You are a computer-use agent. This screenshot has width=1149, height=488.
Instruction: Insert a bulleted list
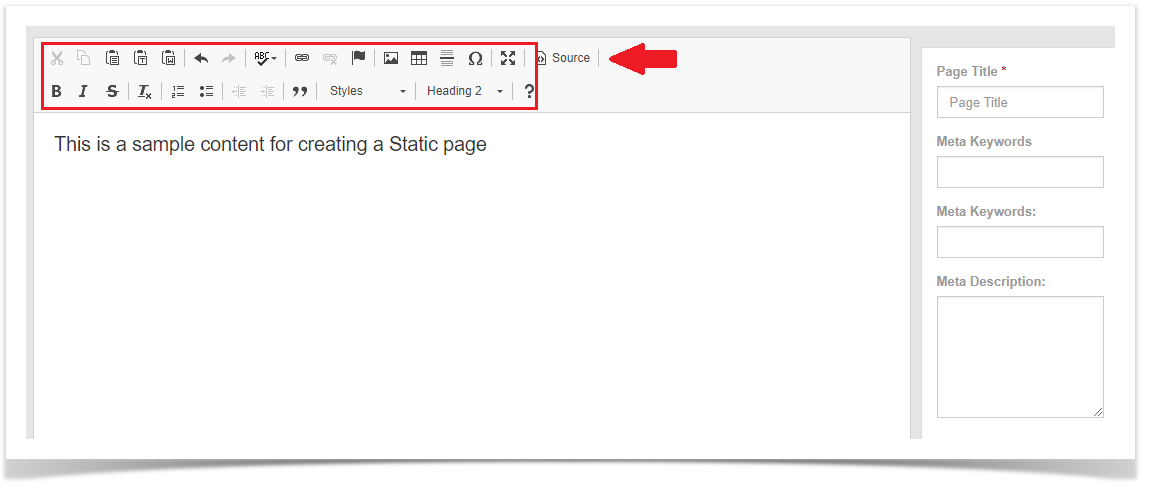point(206,92)
